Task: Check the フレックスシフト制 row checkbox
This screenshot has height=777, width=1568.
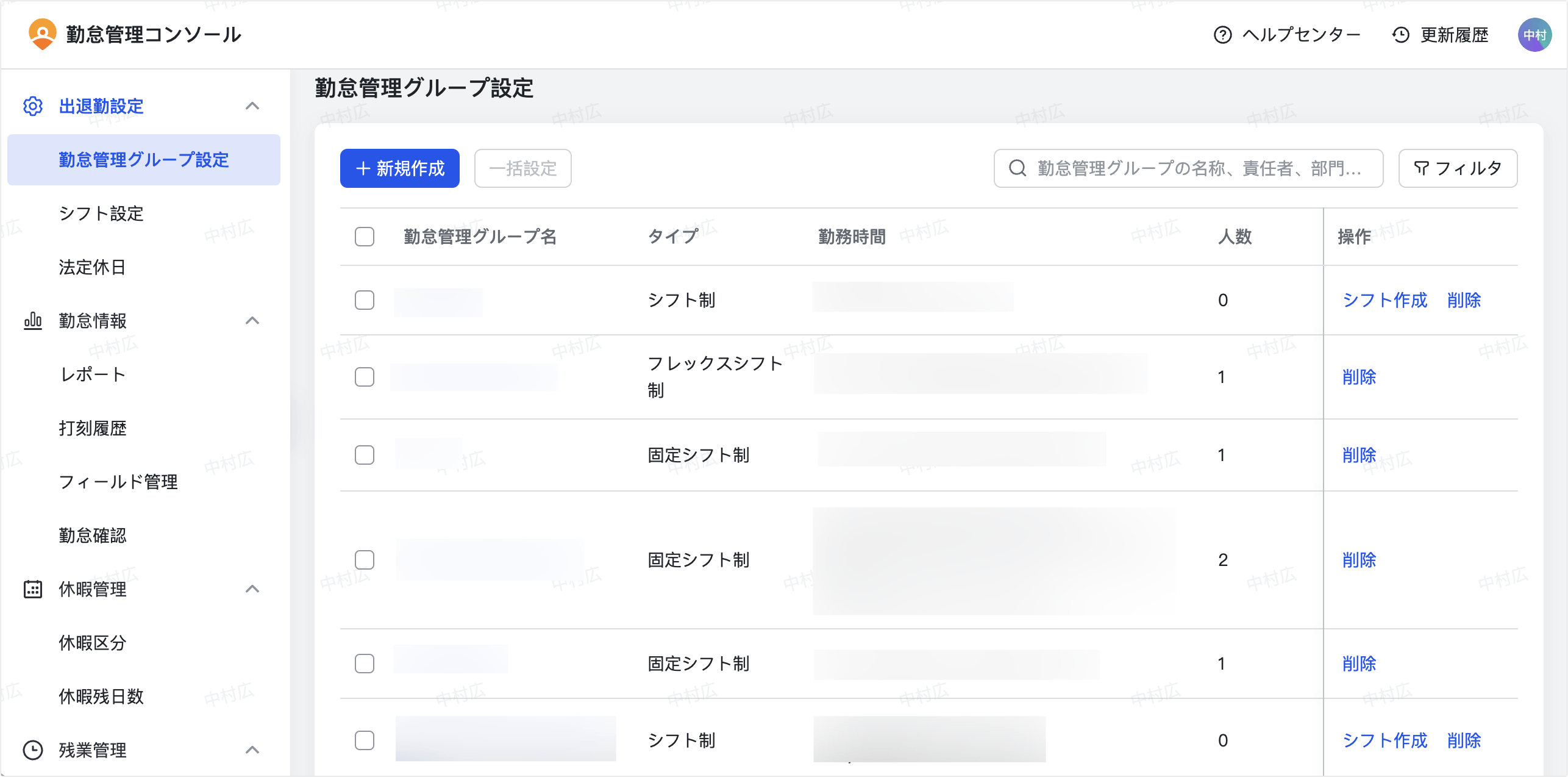Action: [x=365, y=377]
